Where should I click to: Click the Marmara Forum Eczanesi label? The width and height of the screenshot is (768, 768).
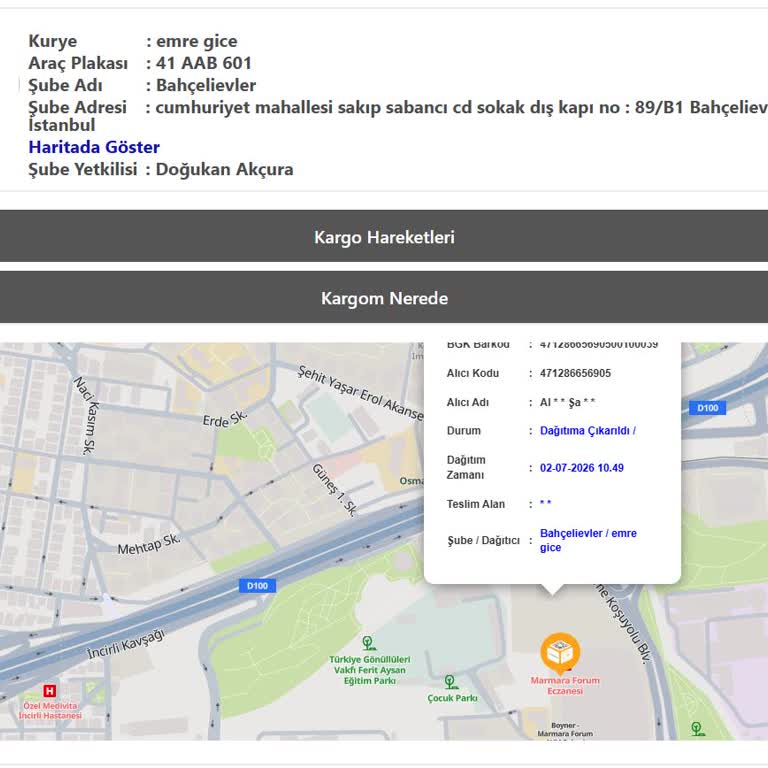(565, 686)
